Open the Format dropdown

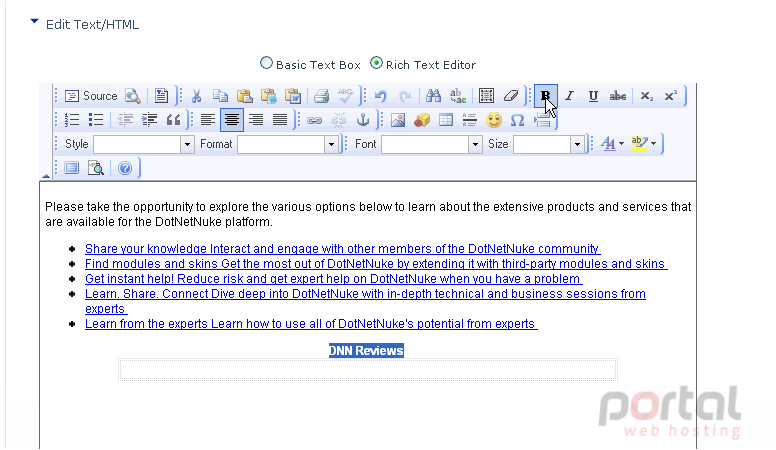click(288, 144)
